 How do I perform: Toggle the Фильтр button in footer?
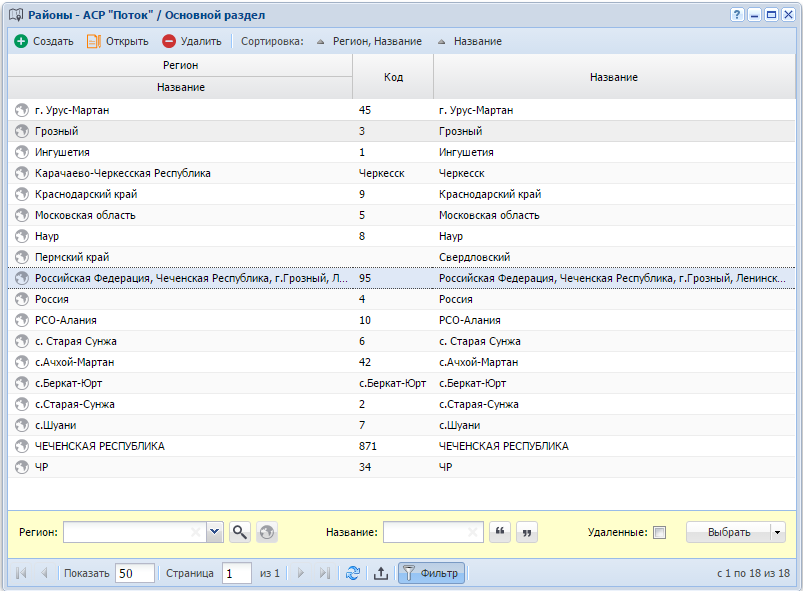point(431,573)
